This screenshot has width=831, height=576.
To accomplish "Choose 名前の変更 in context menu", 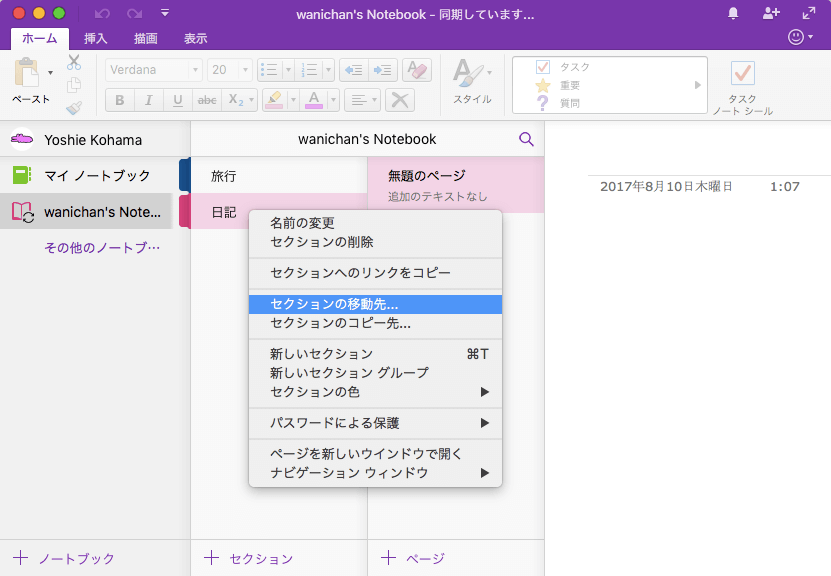I will coord(375,223).
